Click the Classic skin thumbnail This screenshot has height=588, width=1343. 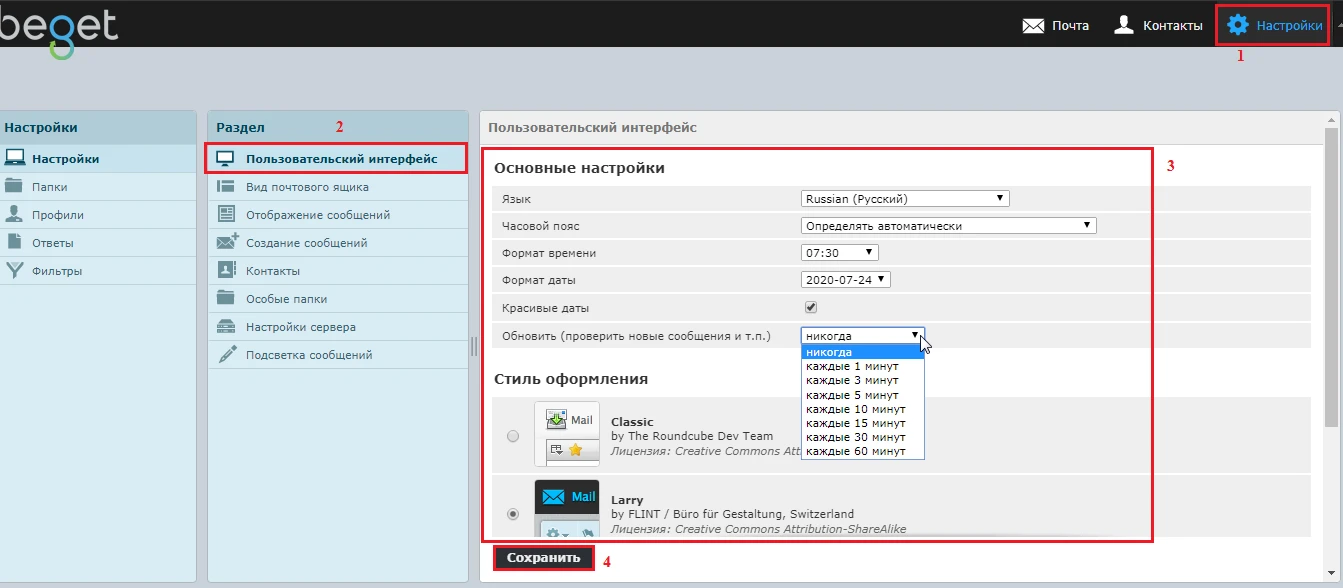[567, 434]
